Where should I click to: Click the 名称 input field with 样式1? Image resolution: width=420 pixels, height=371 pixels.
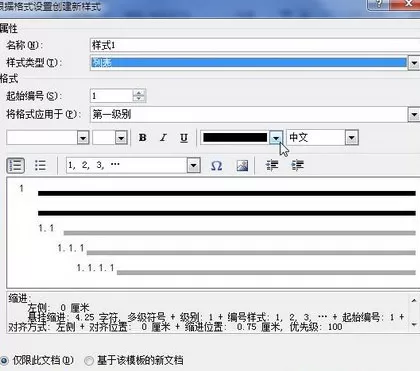point(255,45)
